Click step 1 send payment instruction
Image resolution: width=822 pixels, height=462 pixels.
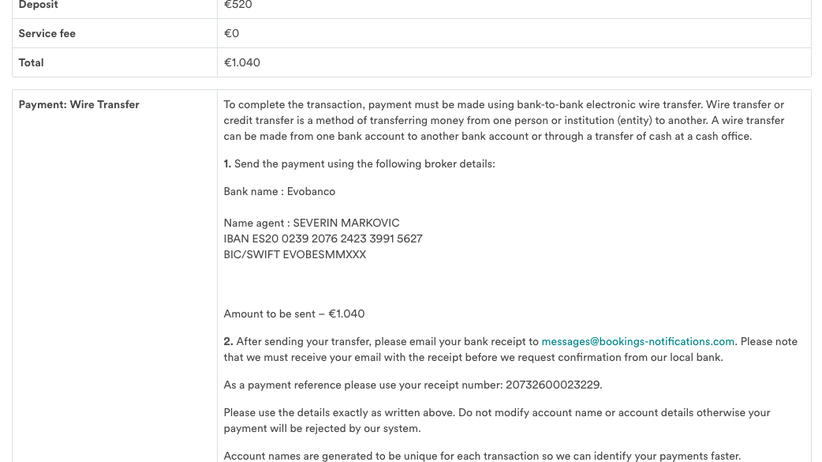(x=359, y=164)
